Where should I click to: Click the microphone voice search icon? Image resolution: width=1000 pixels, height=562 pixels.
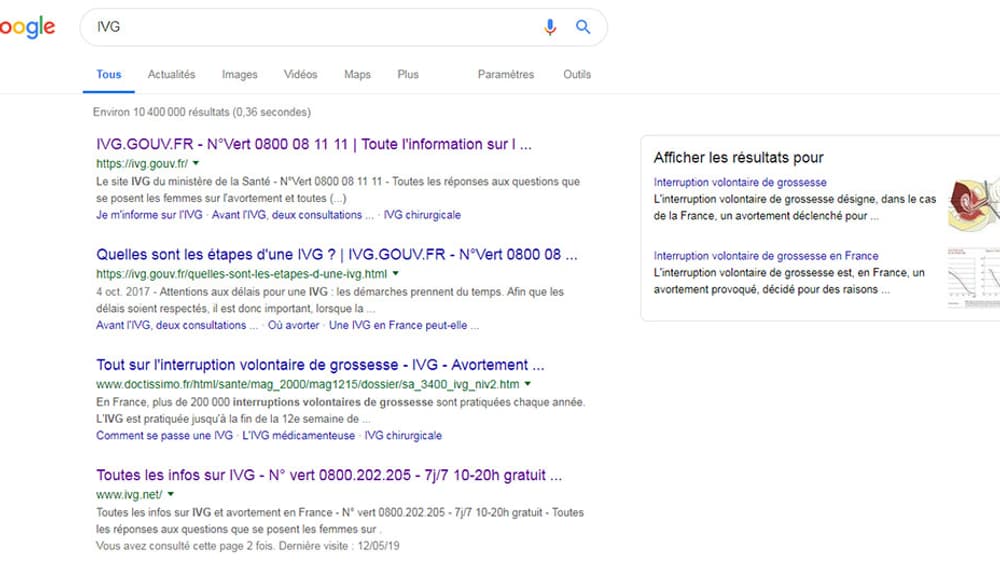550,27
